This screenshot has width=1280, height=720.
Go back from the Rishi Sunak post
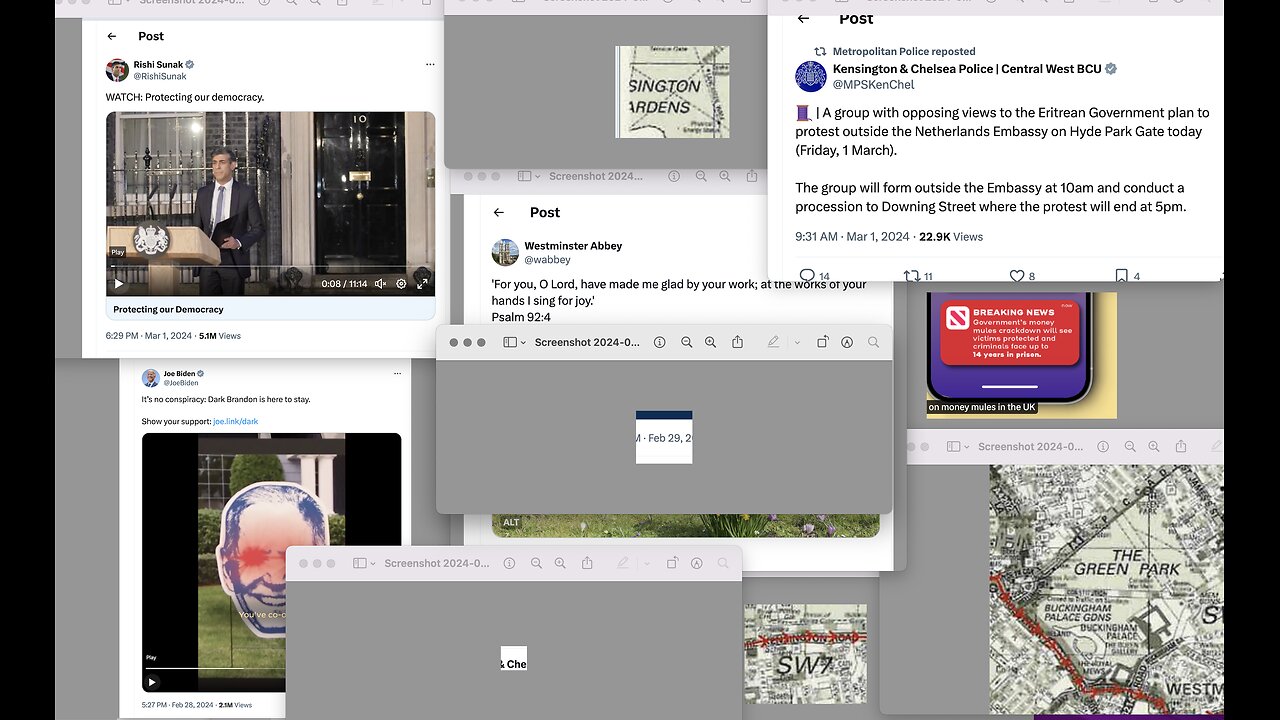click(112, 36)
